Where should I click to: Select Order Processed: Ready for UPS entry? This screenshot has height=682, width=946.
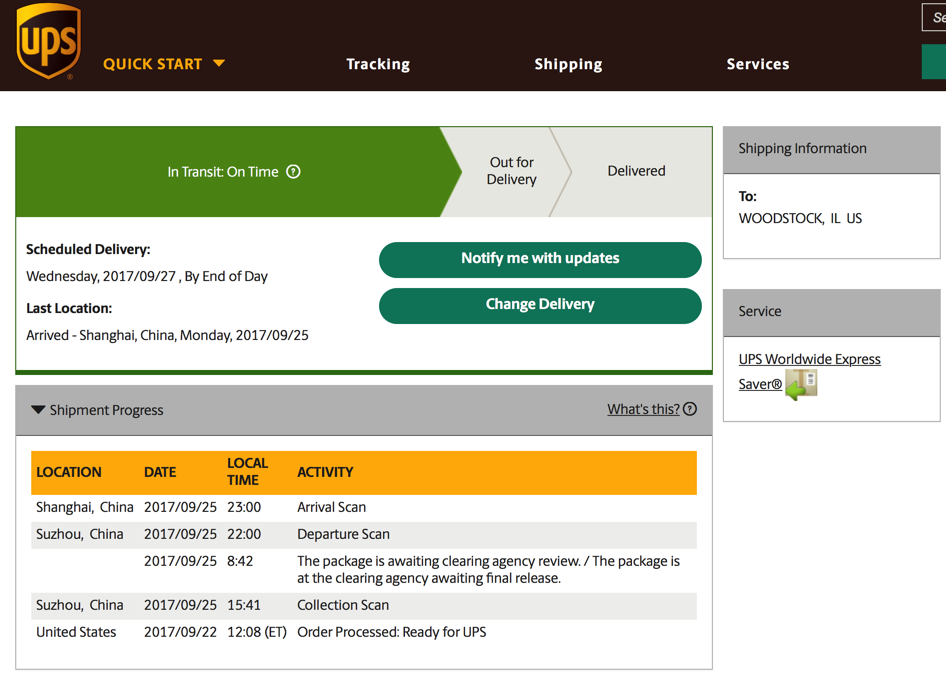[392, 632]
